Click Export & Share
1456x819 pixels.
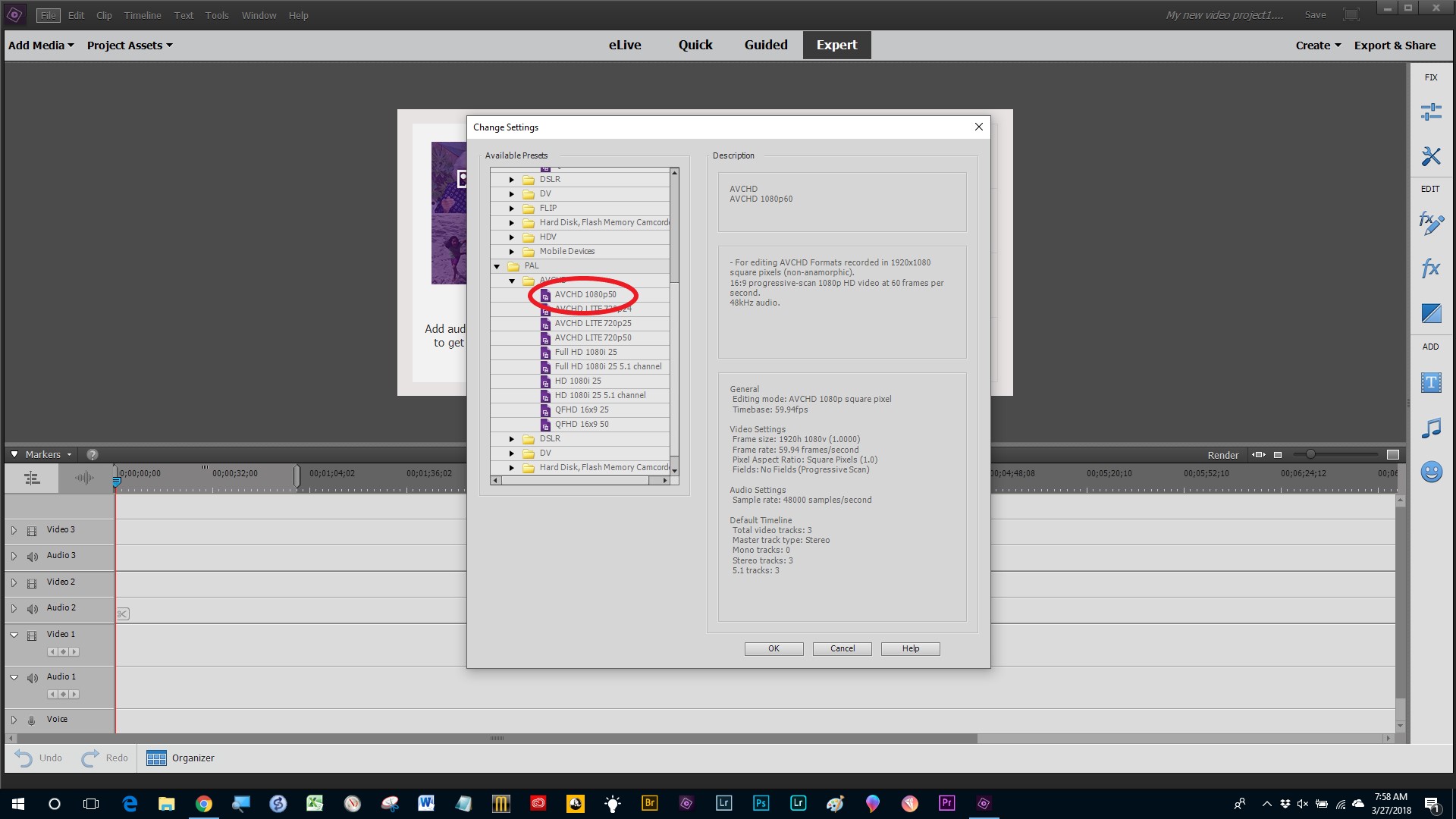coord(1395,45)
